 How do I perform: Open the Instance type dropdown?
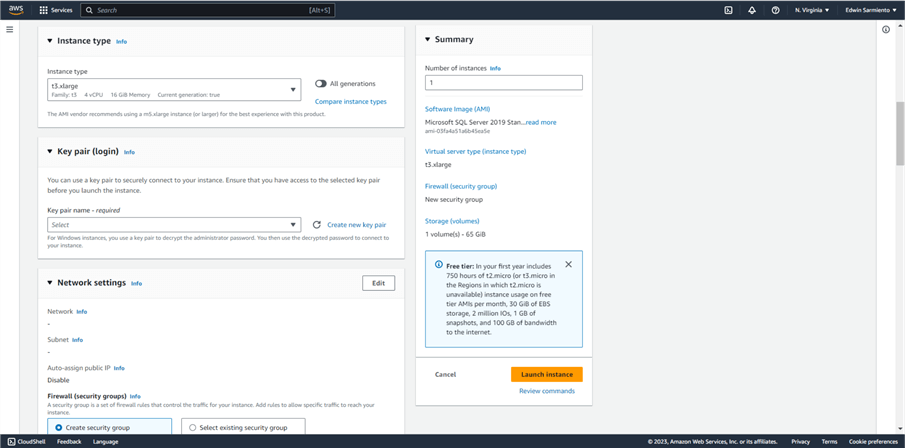pyautogui.click(x=174, y=90)
